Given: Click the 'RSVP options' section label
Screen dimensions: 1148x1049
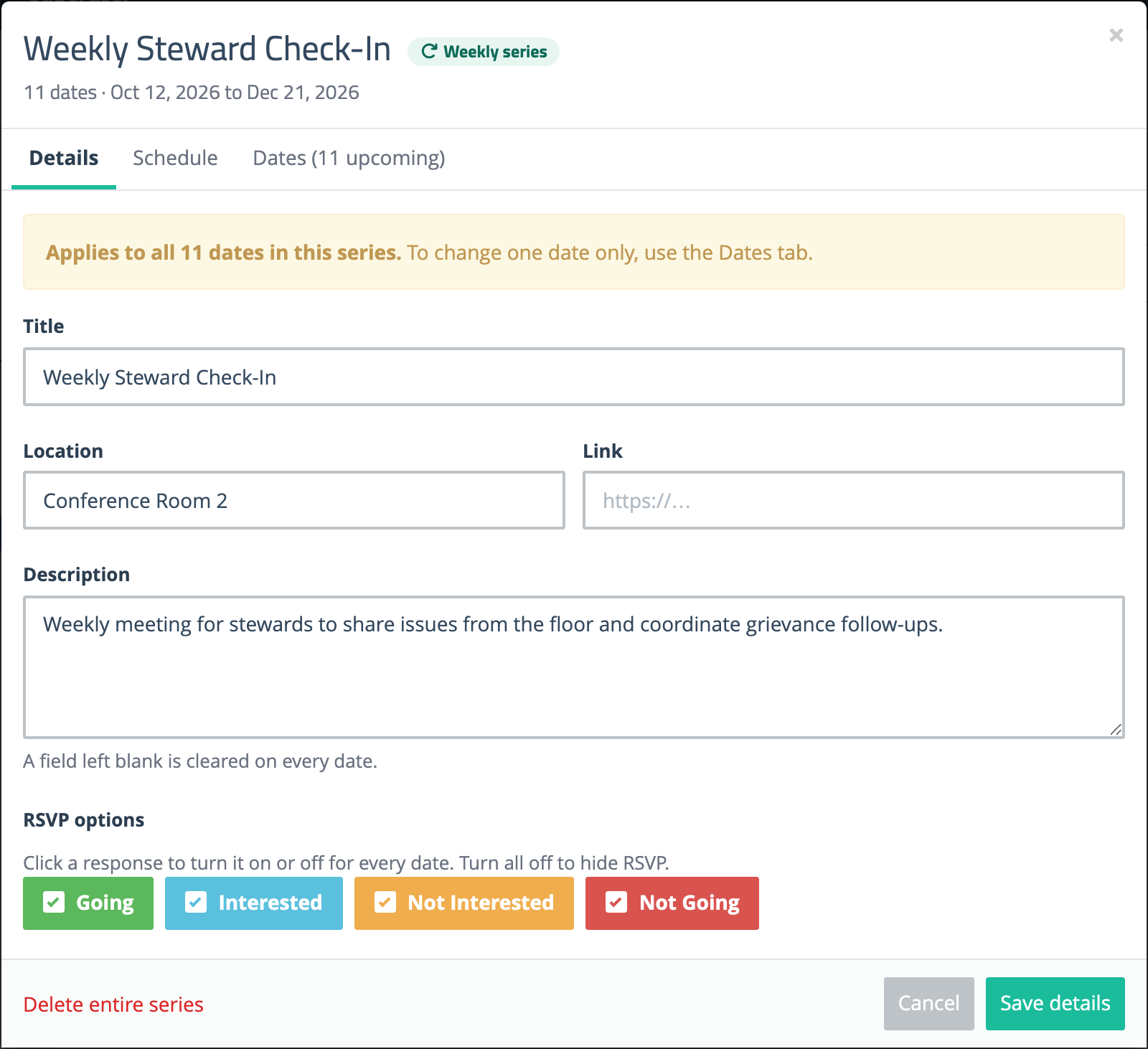Looking at the screenshot, I should (84, 820).
